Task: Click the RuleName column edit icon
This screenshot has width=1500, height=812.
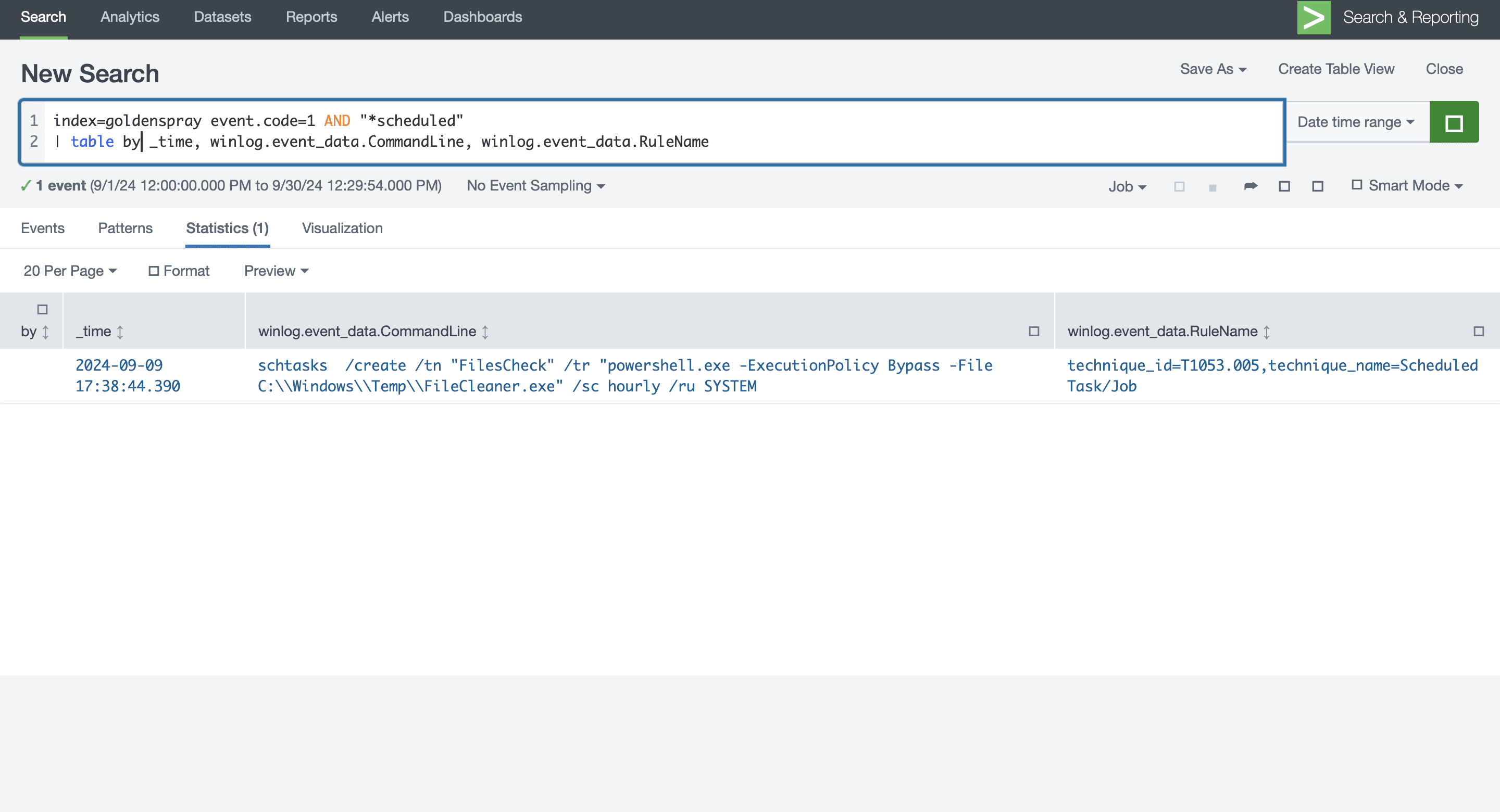Action: (x=1479, y=331)
